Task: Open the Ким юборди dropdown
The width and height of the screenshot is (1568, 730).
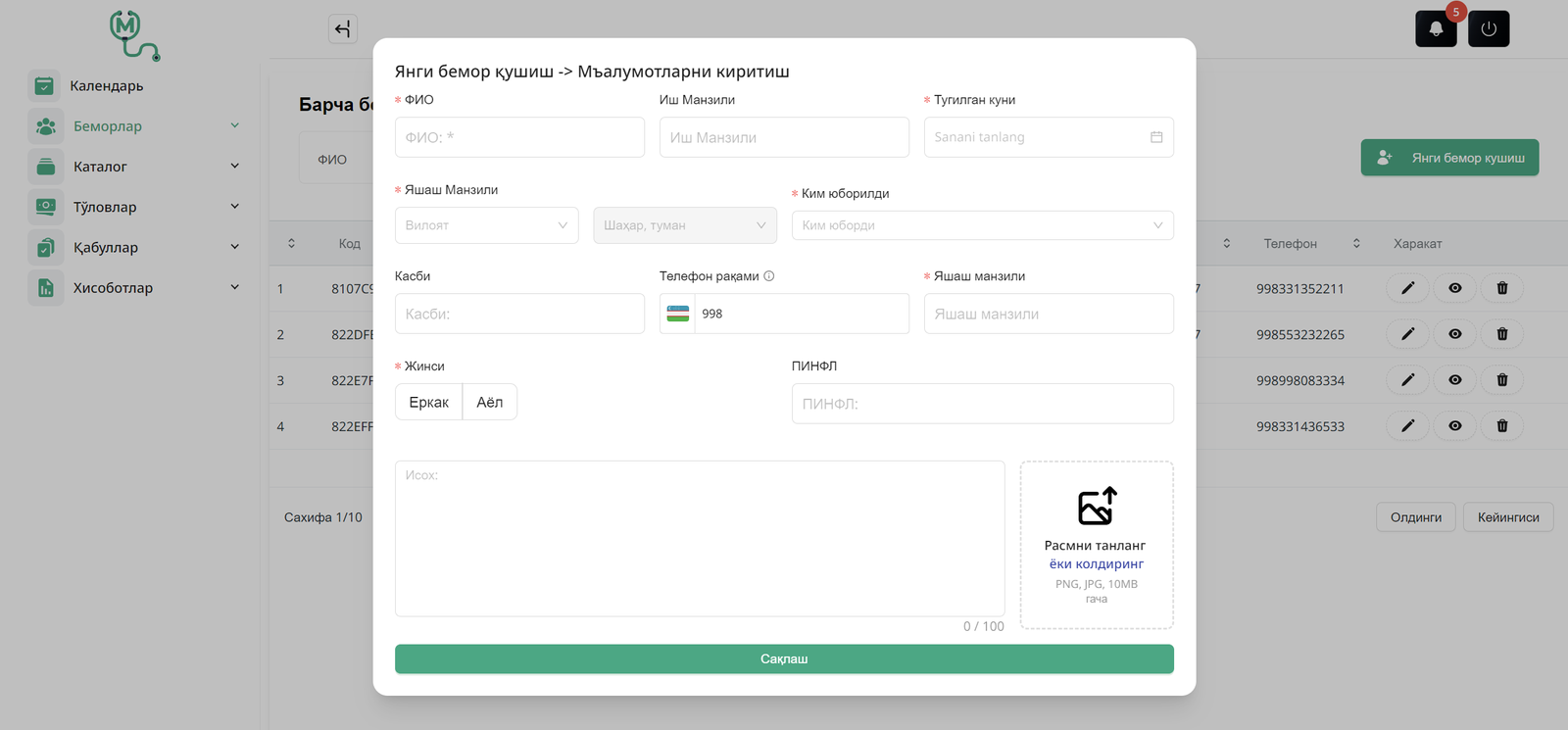Action: [982, 225]
